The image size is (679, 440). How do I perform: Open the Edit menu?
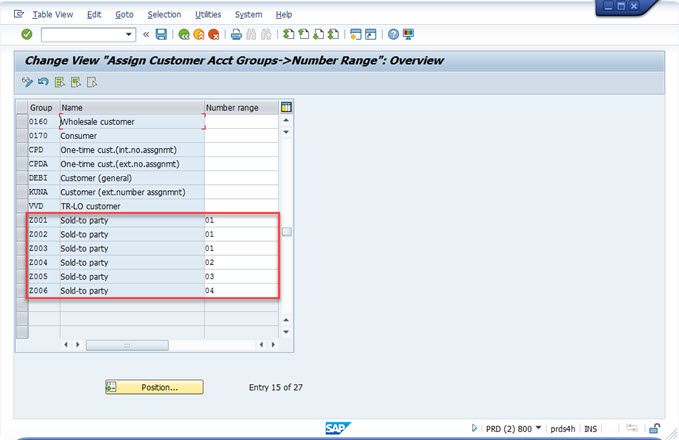pyautogui.click(x=94, y=15)
